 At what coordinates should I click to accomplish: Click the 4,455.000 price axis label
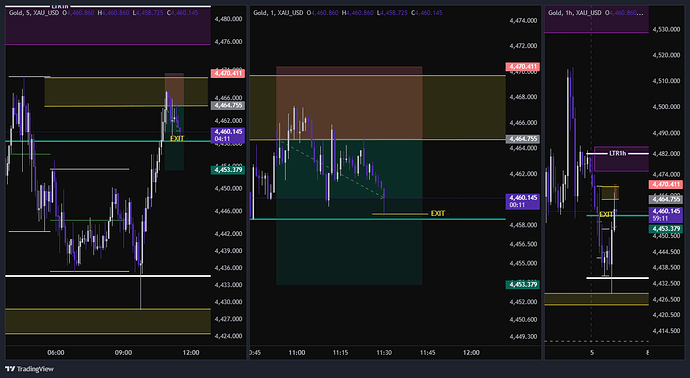pos(523,263)
